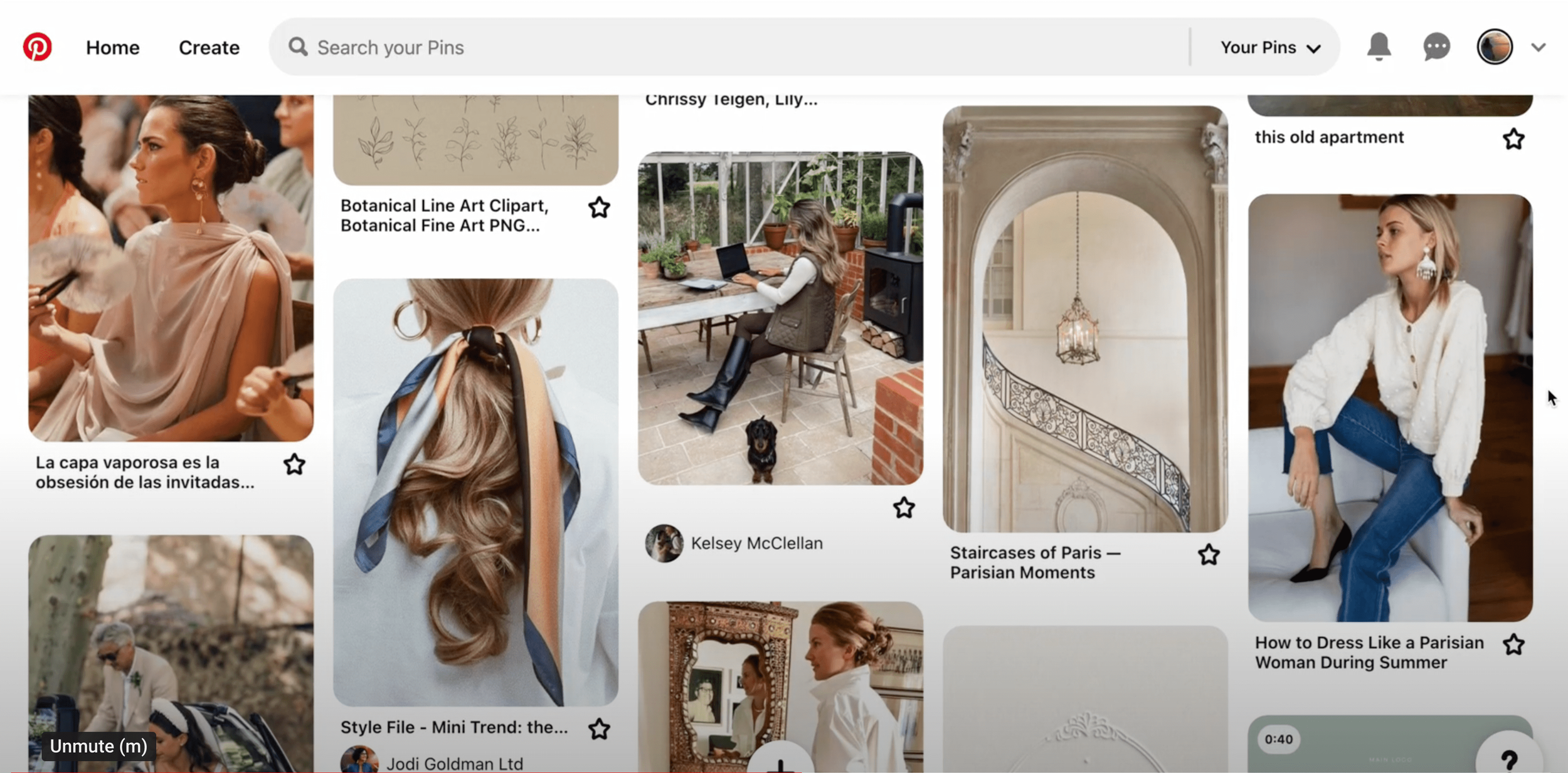Screen dimensions: 1568x773
Task: Open messages speech bubble icon
Action: pos(1436,47)
